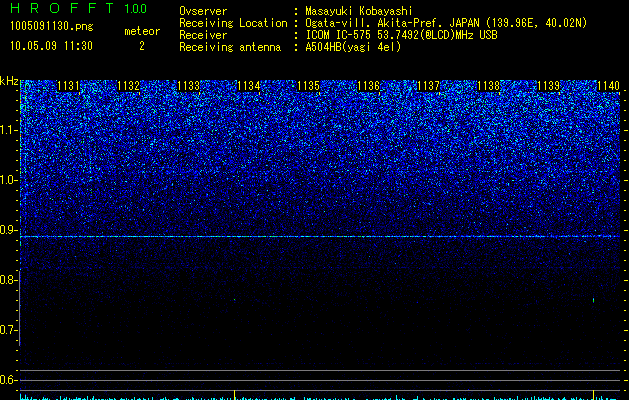629x400 pixels.
Task: Select the file name 1005091130.png
Action: pyautogui.click(x=52, y=26)
